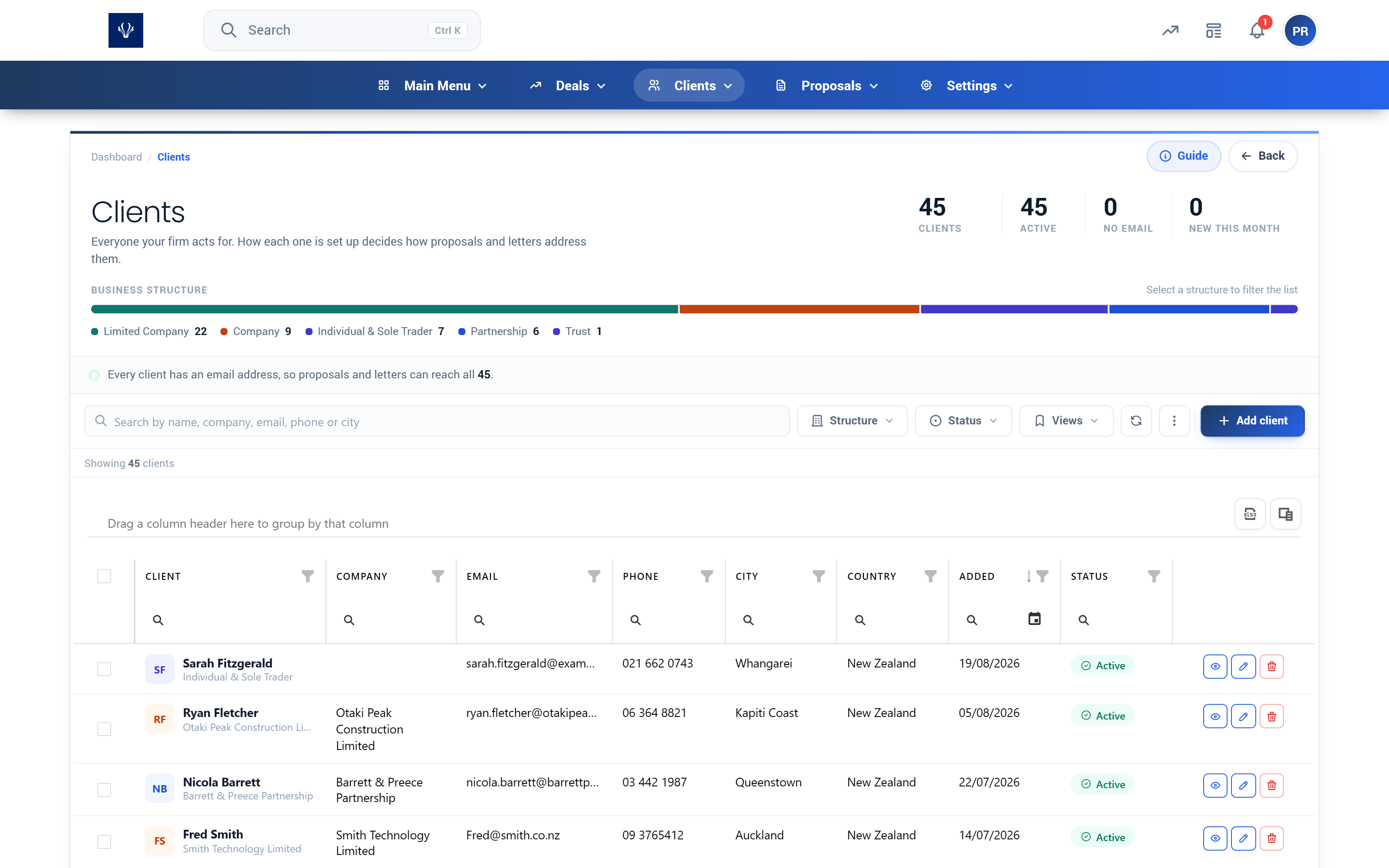Delete Ryan Fletcher with trash icon
This screenshot has width=1389, height=868.
[1271, 717]
